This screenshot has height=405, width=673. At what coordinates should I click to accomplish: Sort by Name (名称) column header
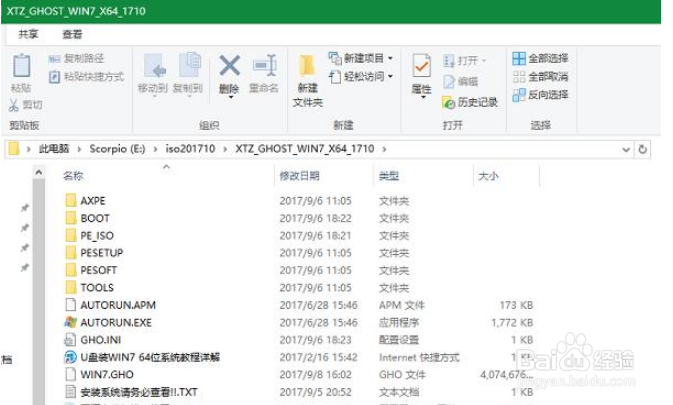tap(73, 176)
